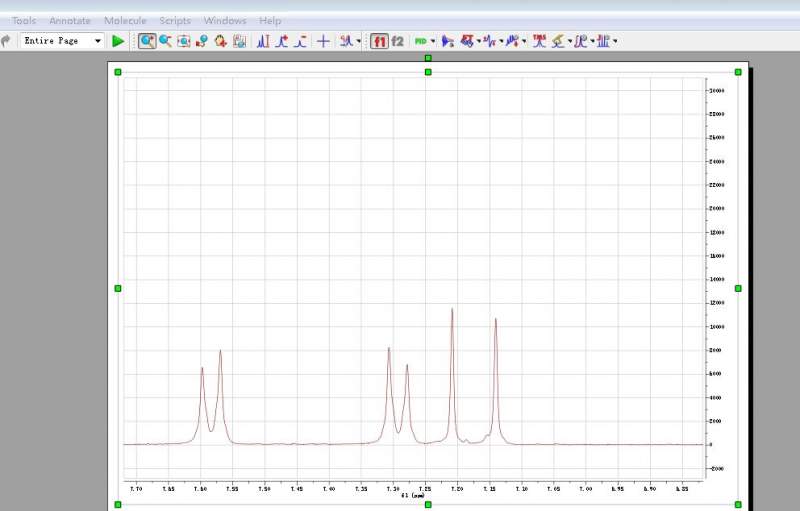800x511 pixels.
Task: Expand the last toolbar icon's dropdown arrow
Action: click(x=615, y=41)
